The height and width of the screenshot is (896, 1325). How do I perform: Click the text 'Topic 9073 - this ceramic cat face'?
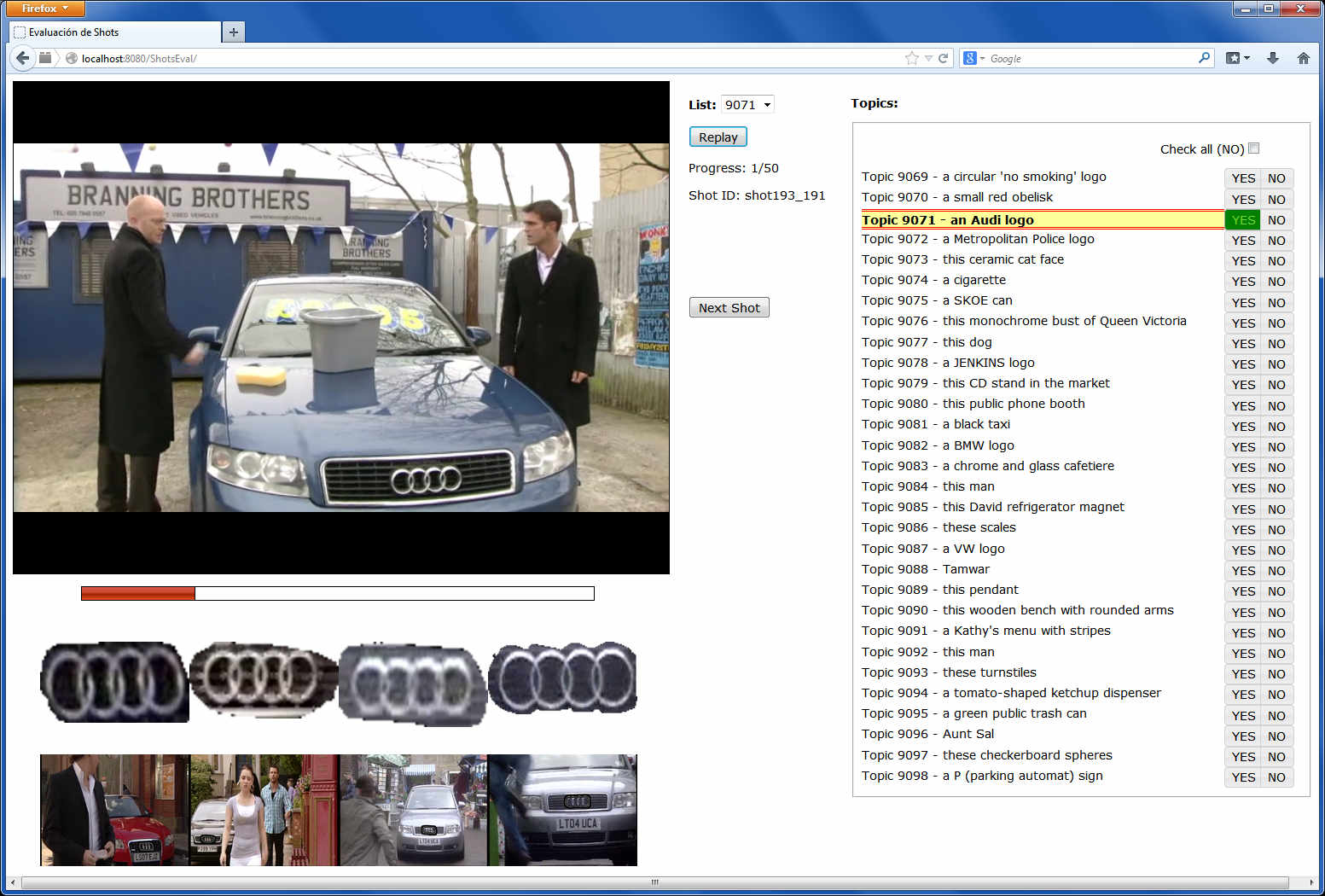962,259
